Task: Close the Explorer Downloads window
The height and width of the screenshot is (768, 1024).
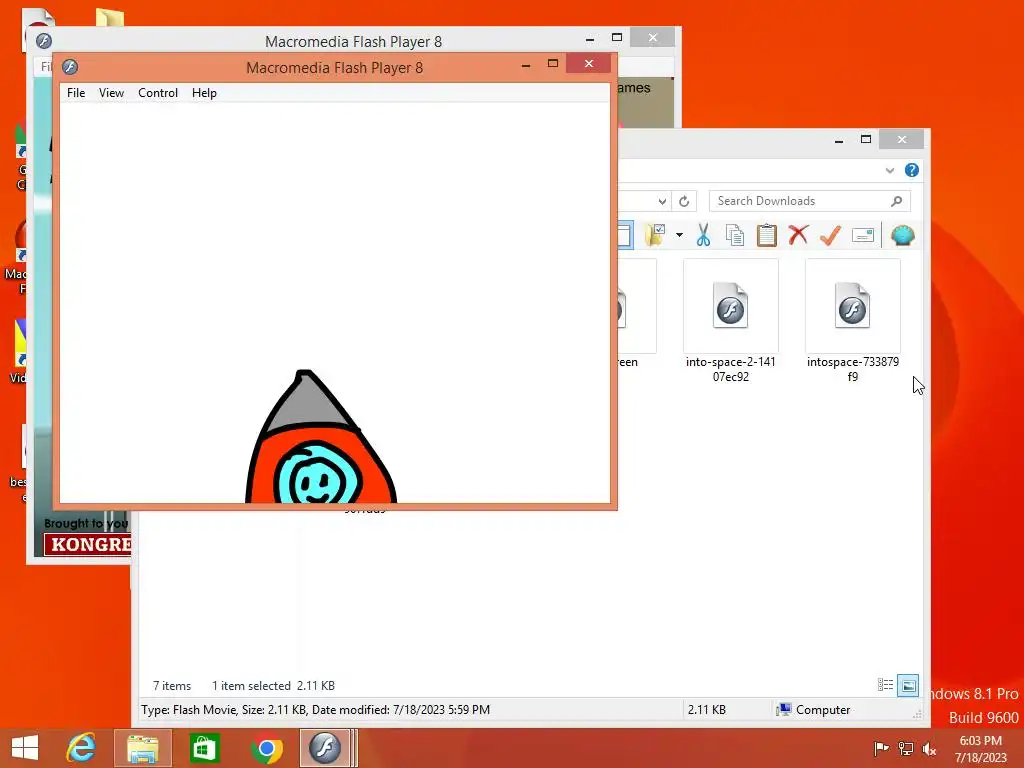Action: coord(901,139)
